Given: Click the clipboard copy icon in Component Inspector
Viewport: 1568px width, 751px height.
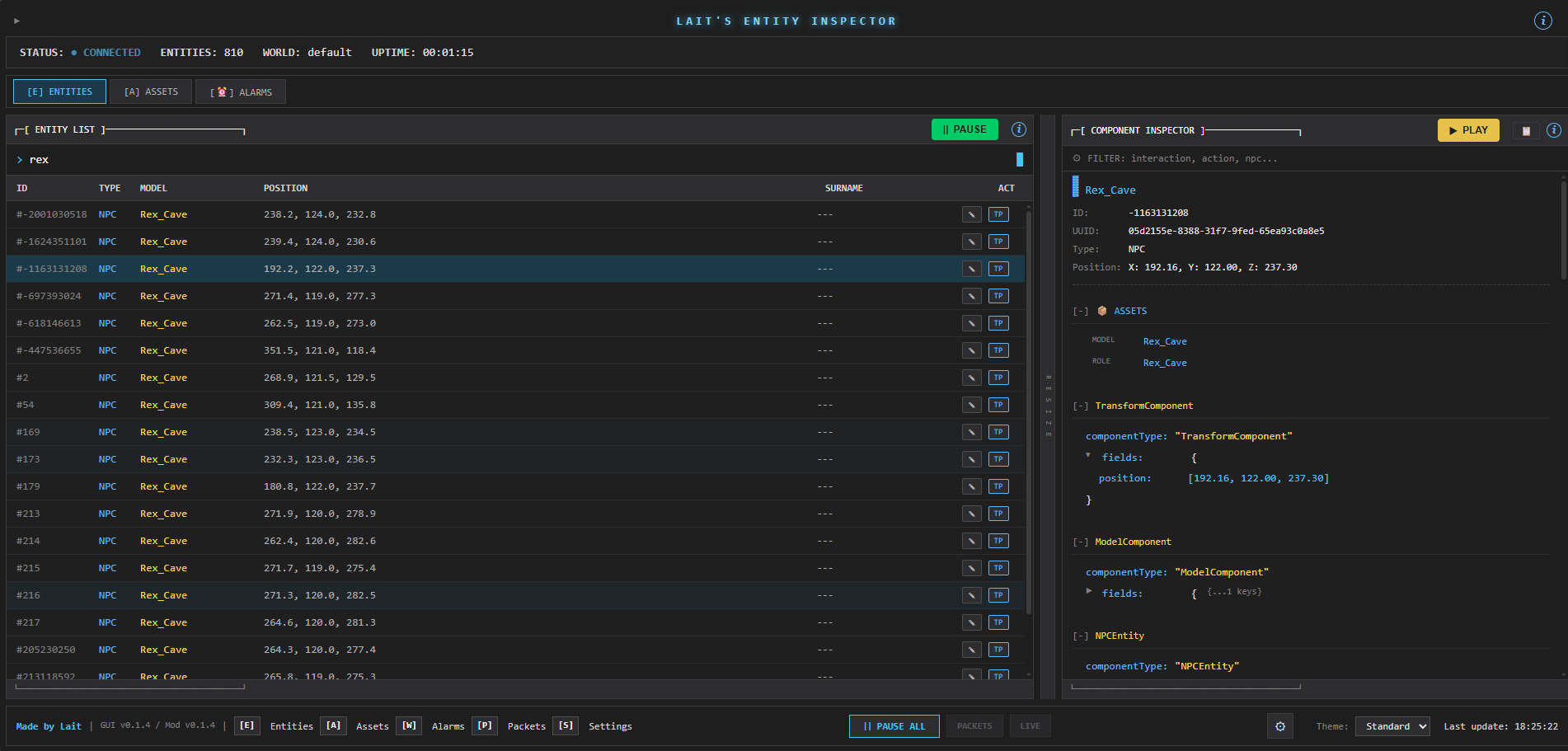Looking at the screenshot, I should coord(1526,131).
